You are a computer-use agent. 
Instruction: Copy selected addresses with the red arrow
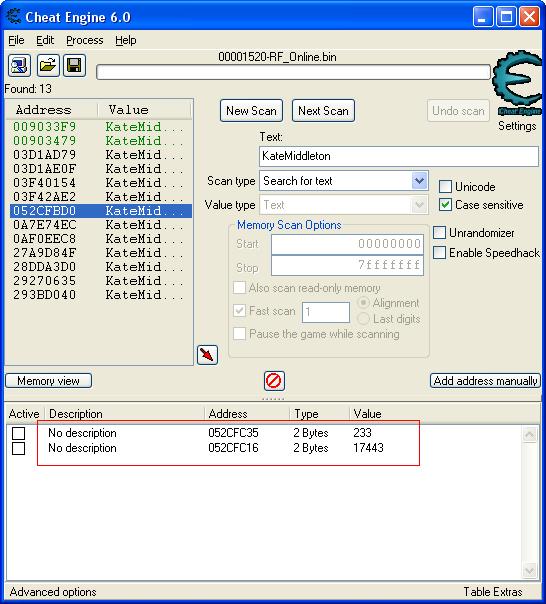tap(207, 355)
